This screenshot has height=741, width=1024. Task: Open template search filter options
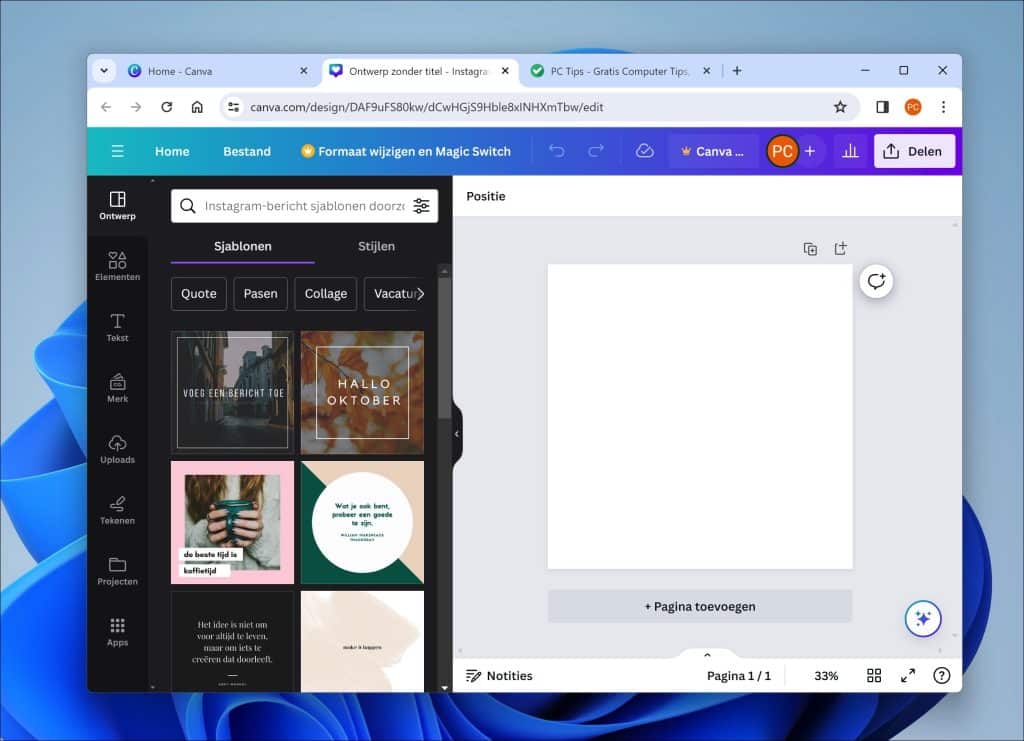422,206
